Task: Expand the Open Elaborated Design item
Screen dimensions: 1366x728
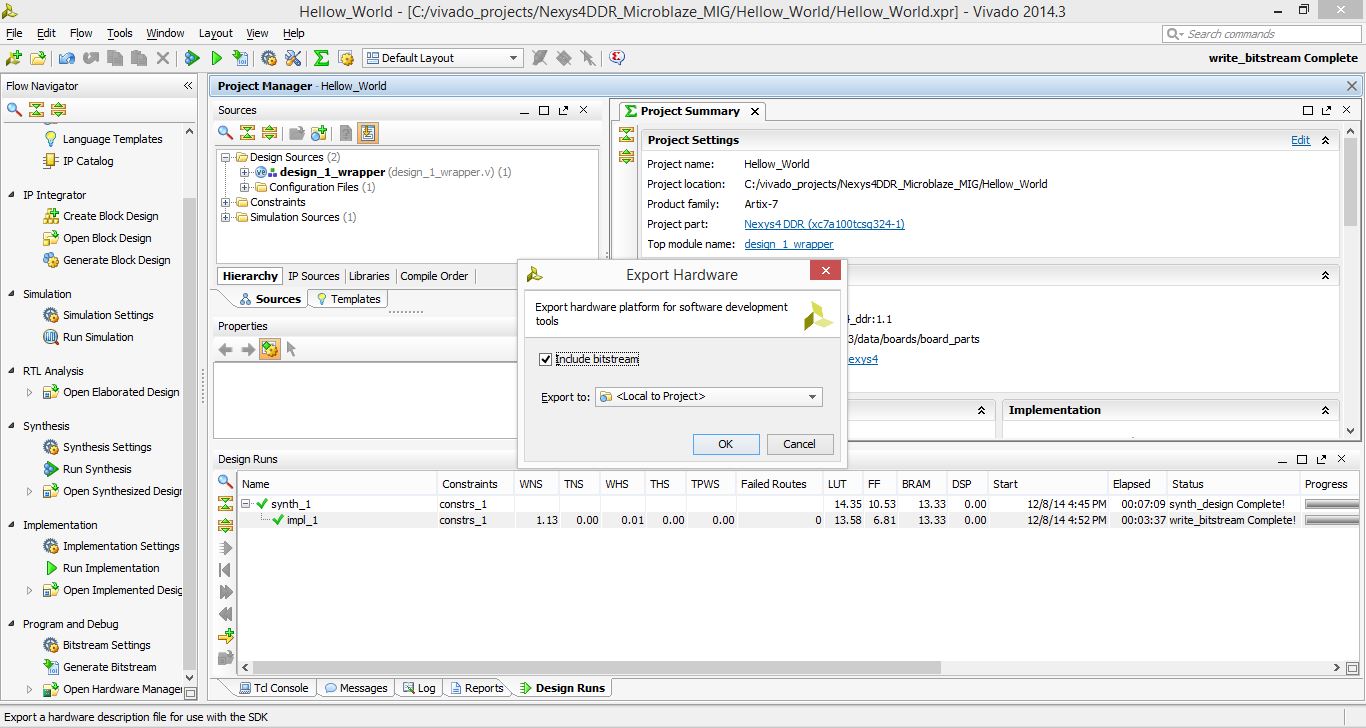Action: pos(29,392)
